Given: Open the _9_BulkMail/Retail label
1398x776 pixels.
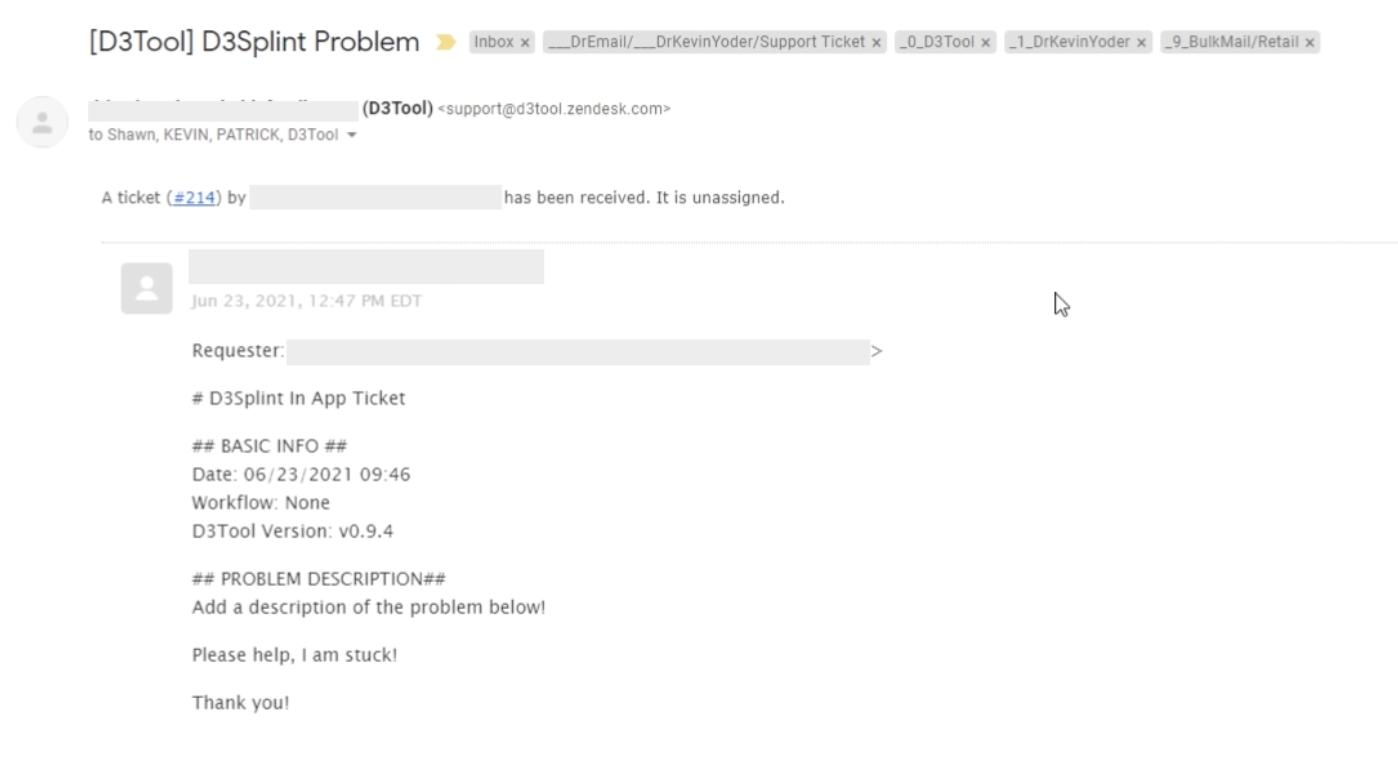Looking at the screenshot, I should coord(1232,42).
